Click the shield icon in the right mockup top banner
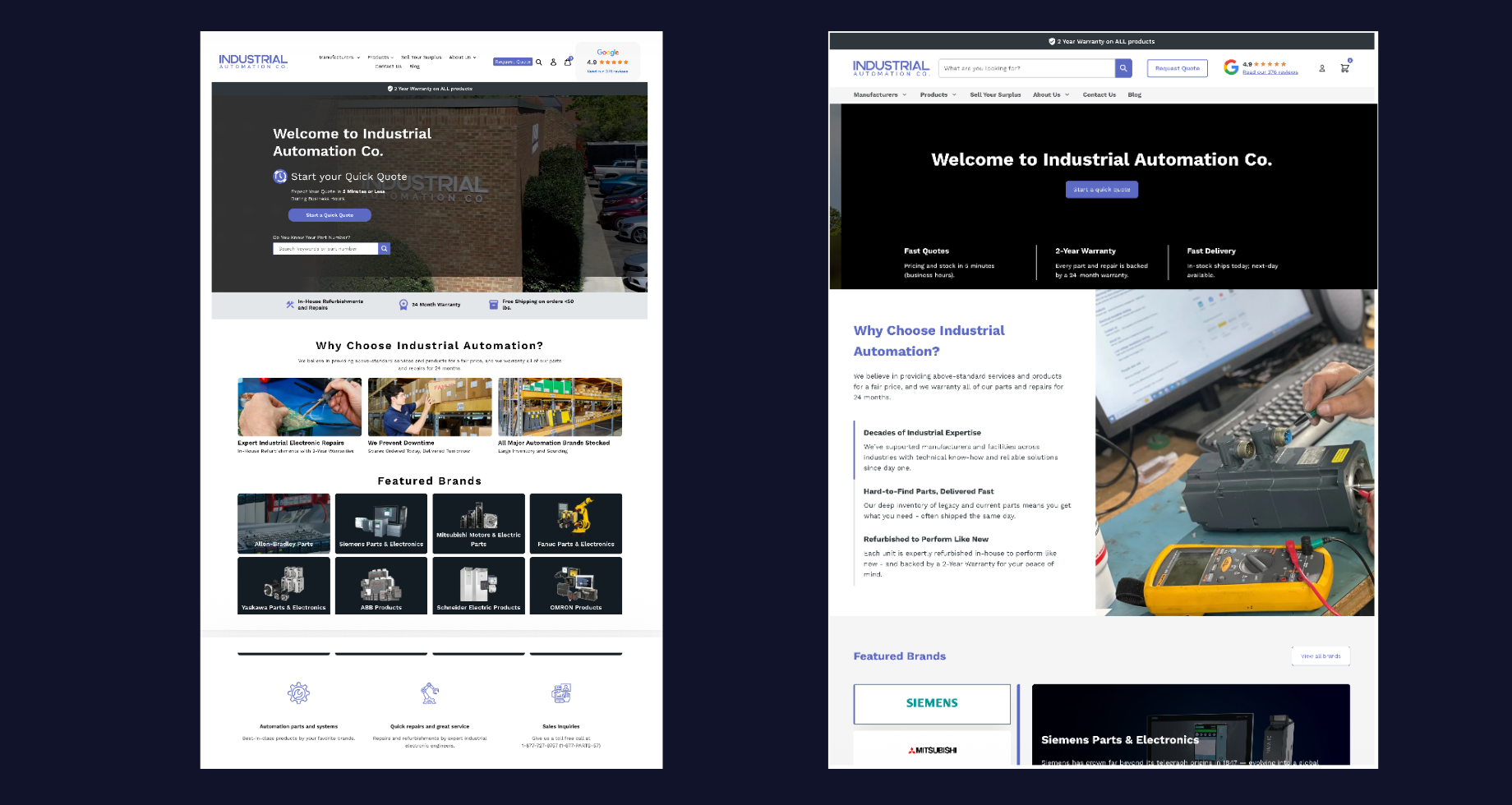The height and width of the screenshot is (805, 1512). [1052, 41]
